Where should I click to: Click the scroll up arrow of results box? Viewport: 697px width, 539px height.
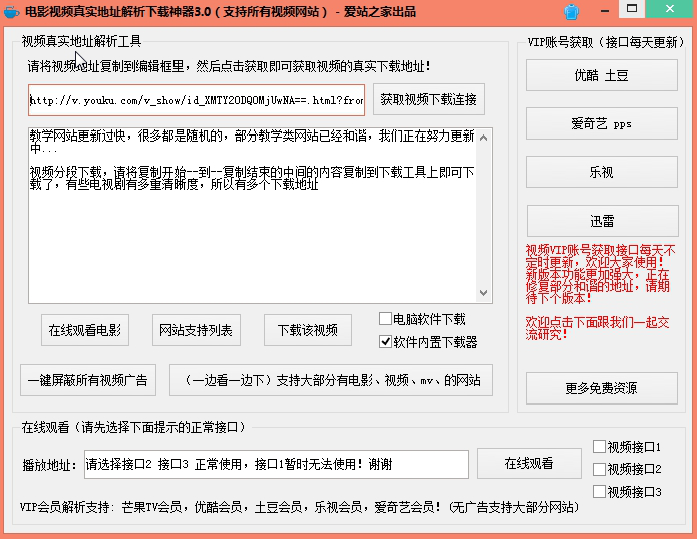[484, 138]
